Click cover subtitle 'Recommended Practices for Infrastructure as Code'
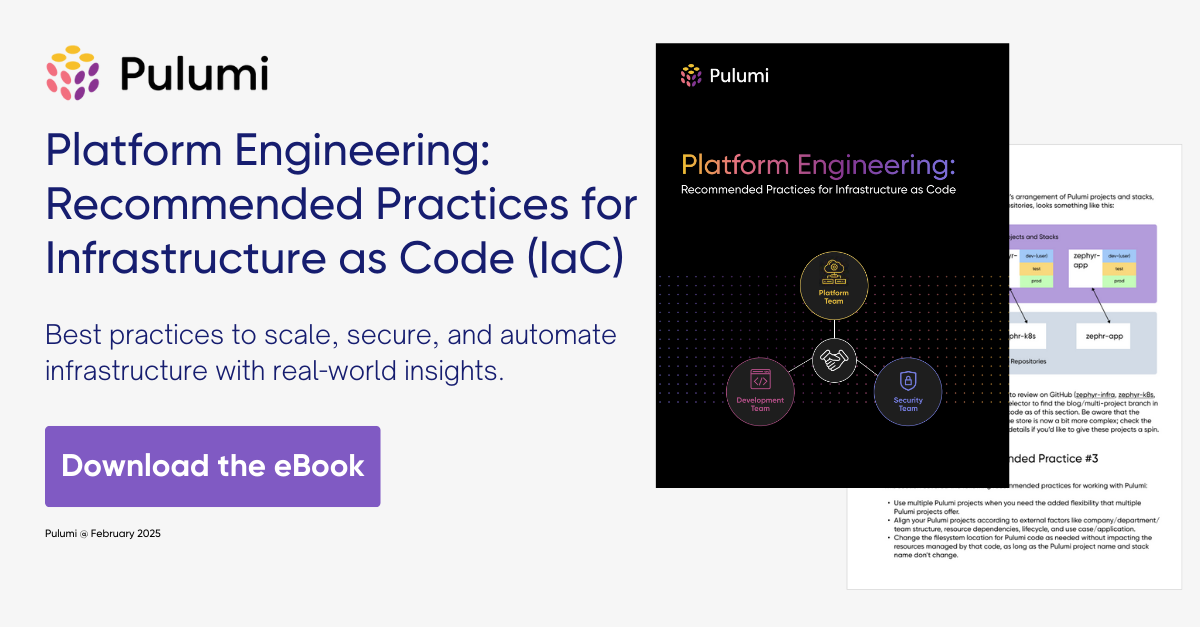The height and width of the screenshot is (627, 1200). click(x=818, y=190)
